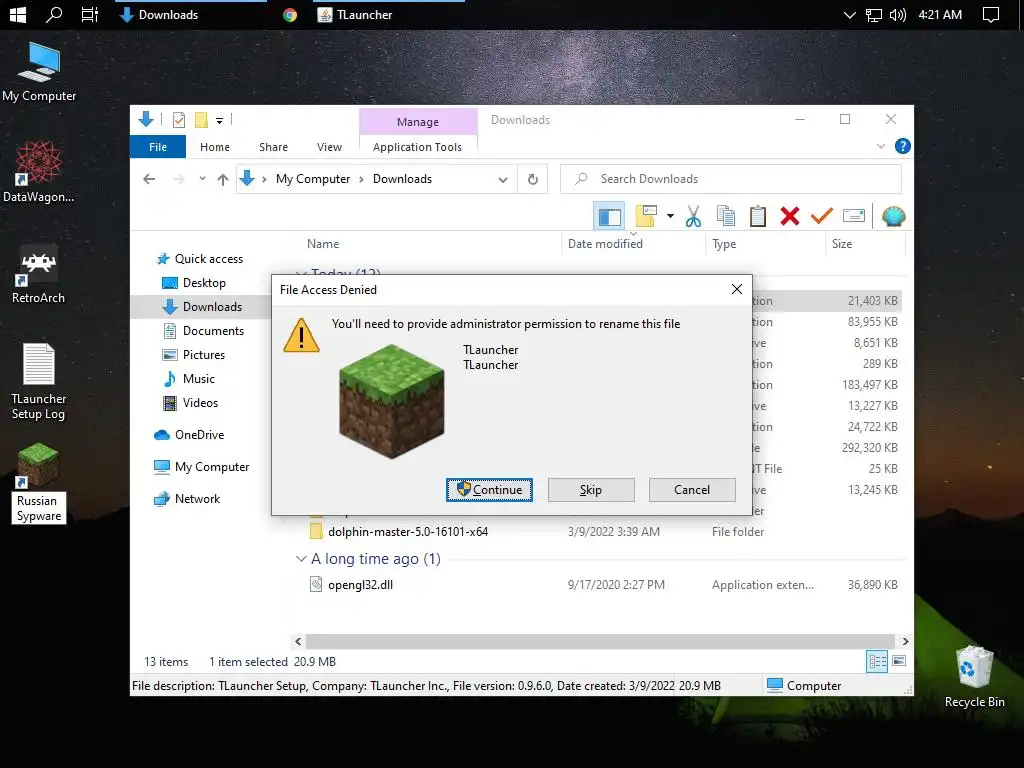The width and height of the screenshot is (1024, 768).
Task: Switch to the Home ribbon tab
Action: [x=215, y=147]
